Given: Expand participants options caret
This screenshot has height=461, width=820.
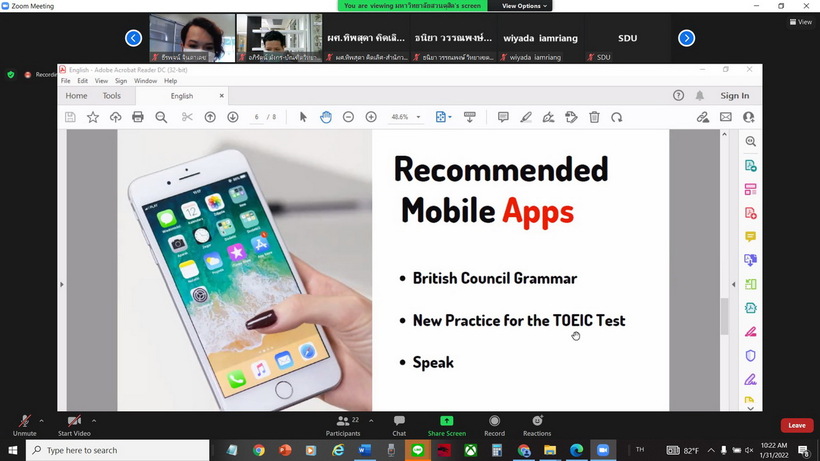Looking at the screenshot, I should coord(371,420).
